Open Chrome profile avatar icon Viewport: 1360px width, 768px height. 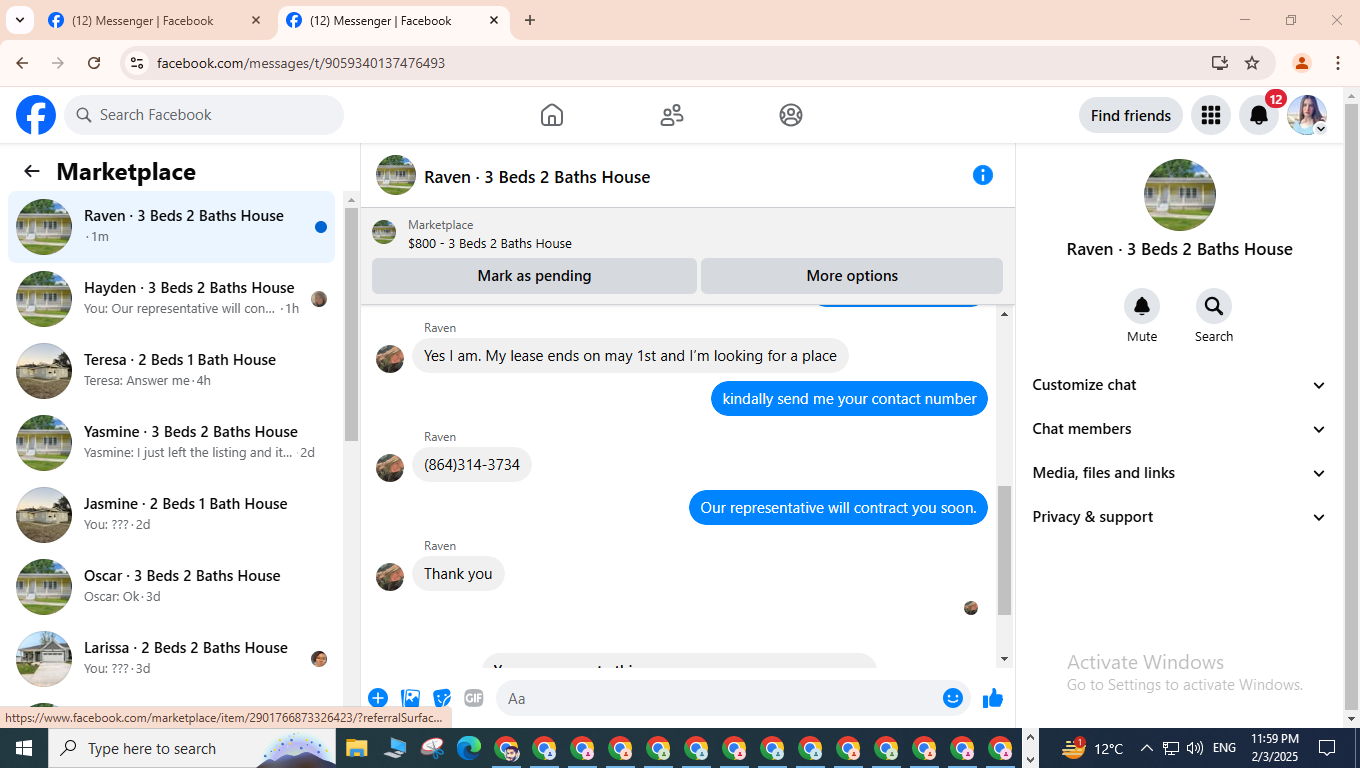click(x=1302, y=63)
